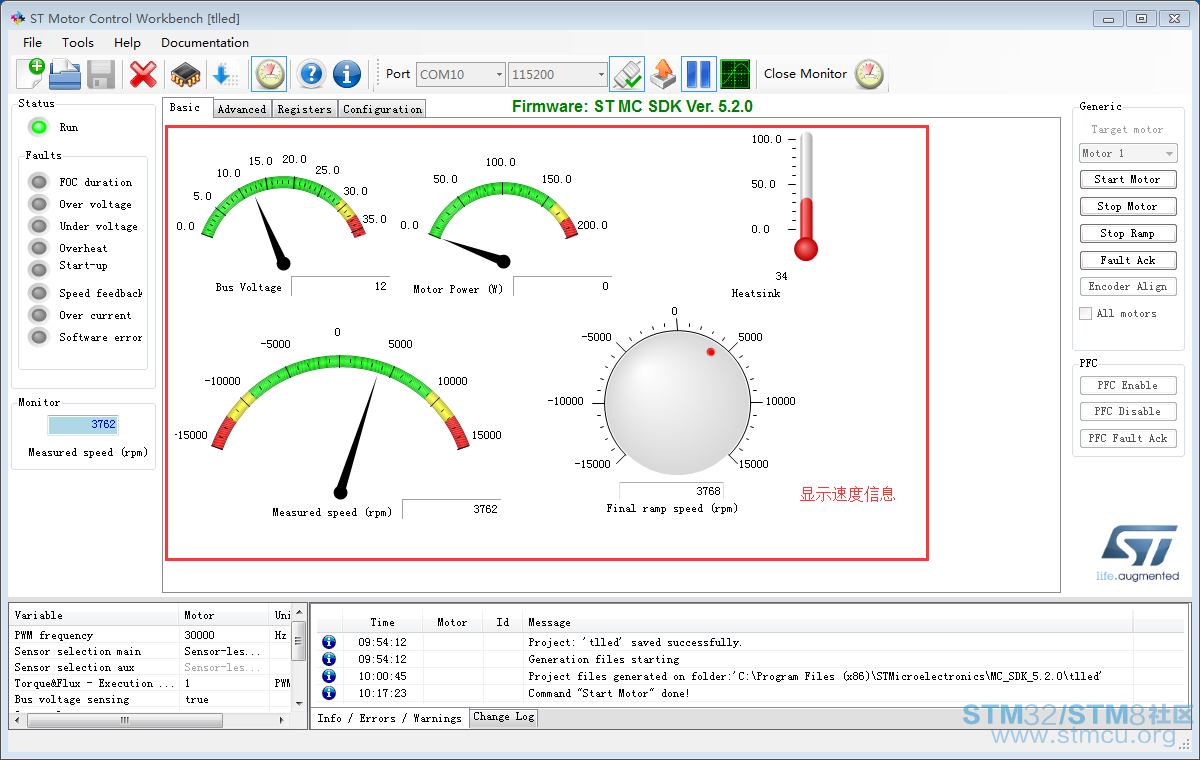This screenshot has width=1200, height=760.
Task: Click Monitor panel measured speed box
Action: tap(83, 424)
